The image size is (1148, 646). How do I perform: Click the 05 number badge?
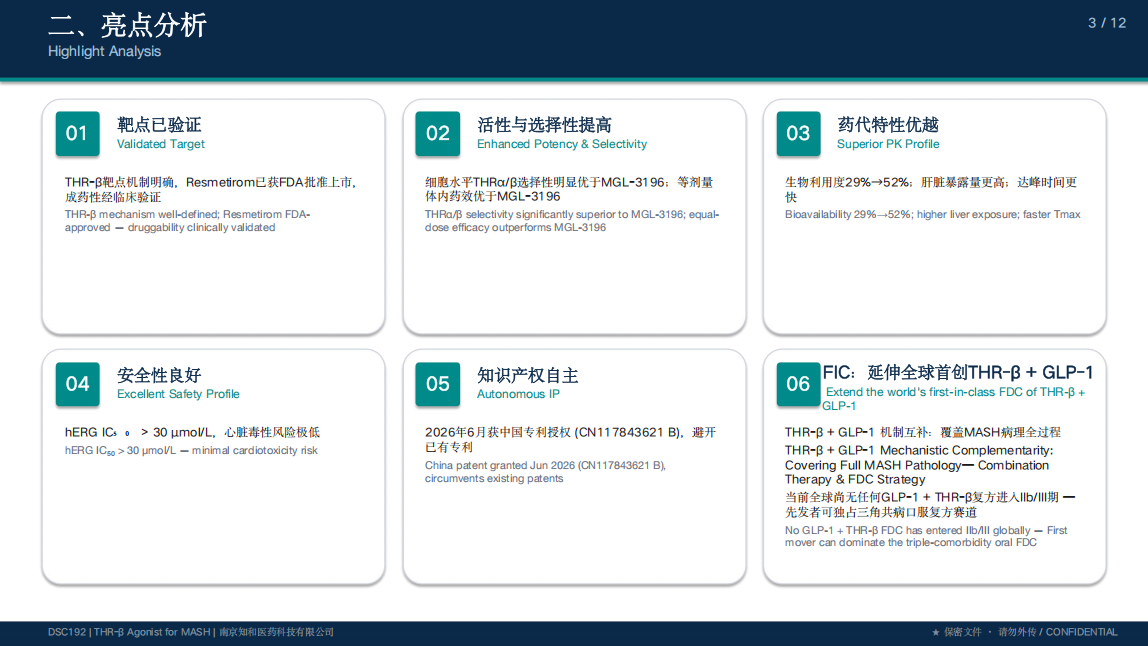(438, 384)
